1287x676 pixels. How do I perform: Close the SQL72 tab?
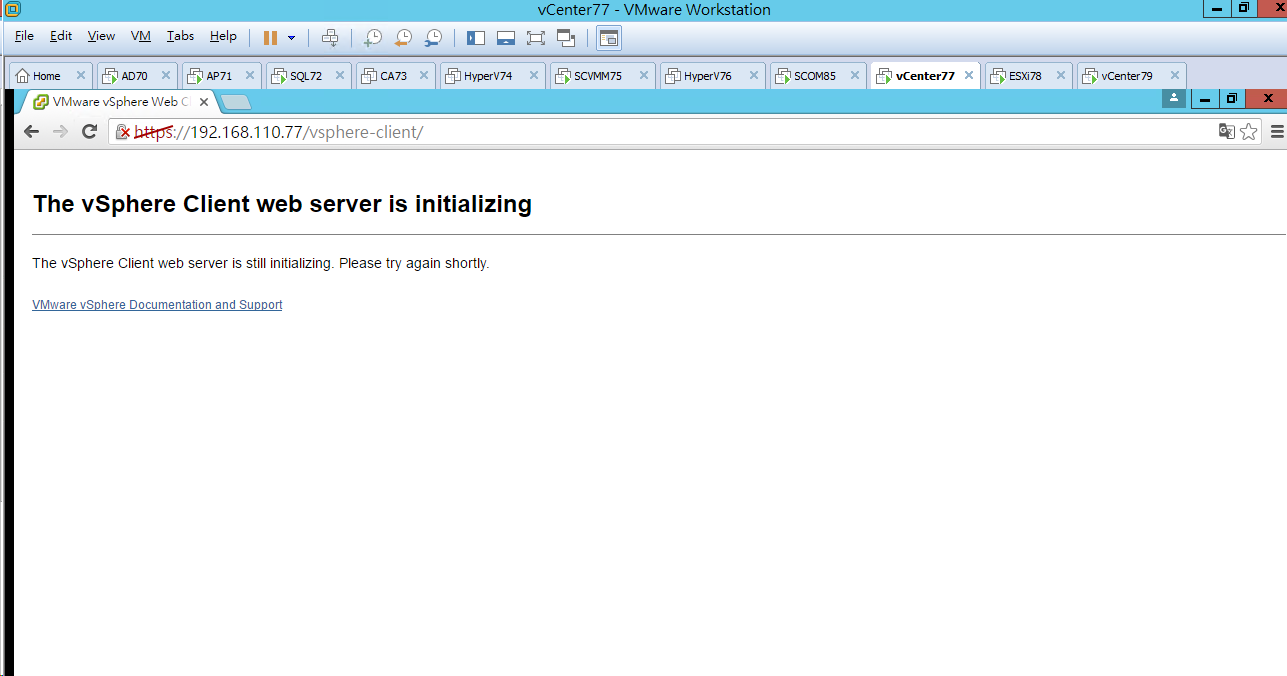(x=340, y=75)
